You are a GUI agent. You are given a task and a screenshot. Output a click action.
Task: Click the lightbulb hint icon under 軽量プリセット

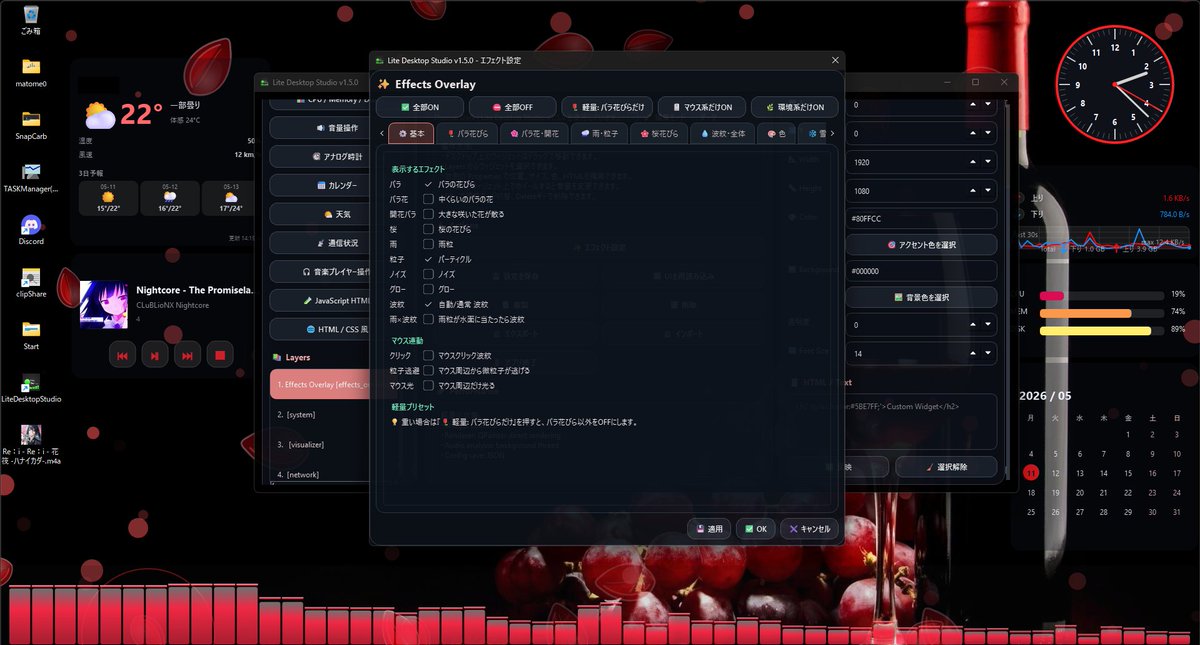395,422
